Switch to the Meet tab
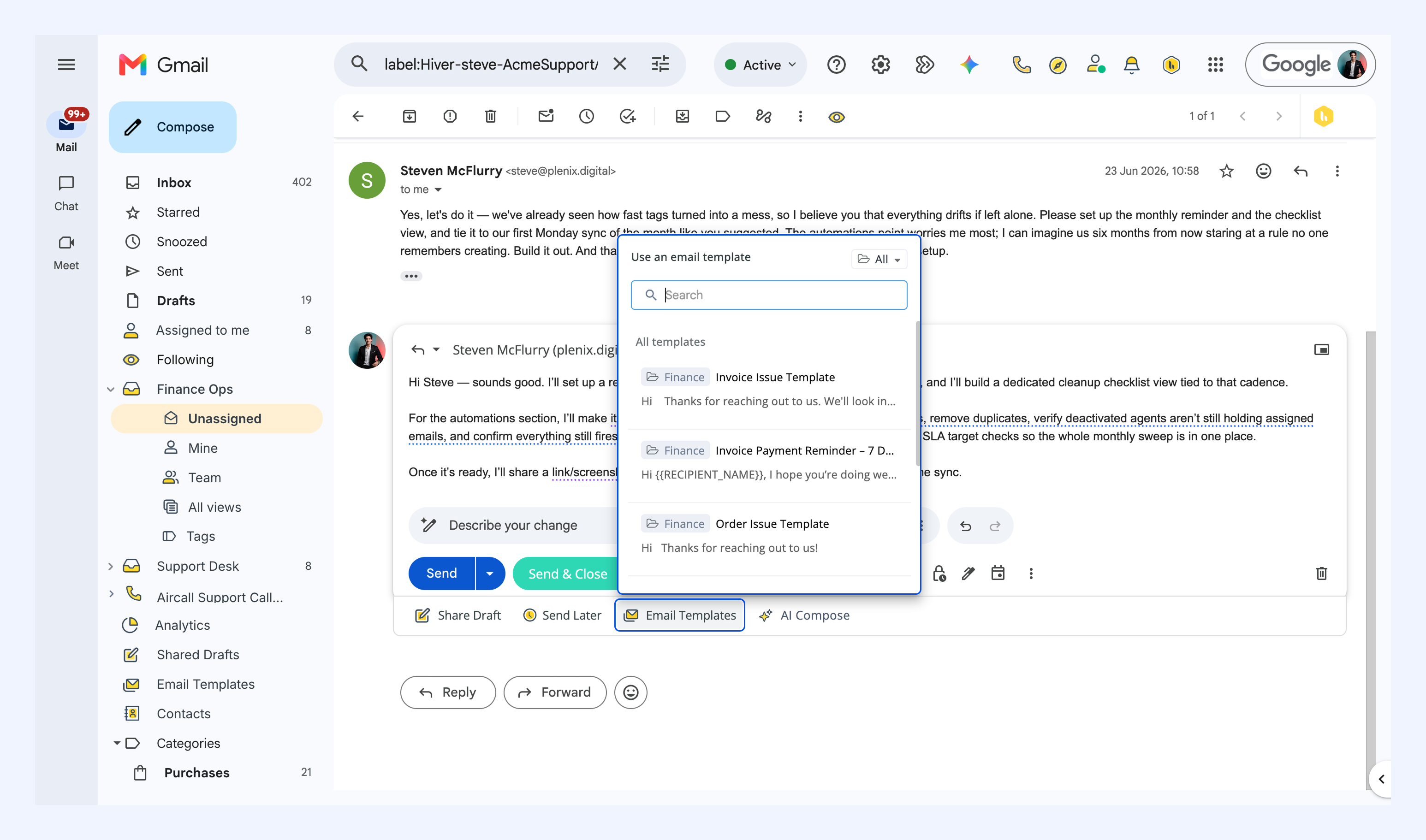The image size is (1426, 840). [x=66, y=253]
